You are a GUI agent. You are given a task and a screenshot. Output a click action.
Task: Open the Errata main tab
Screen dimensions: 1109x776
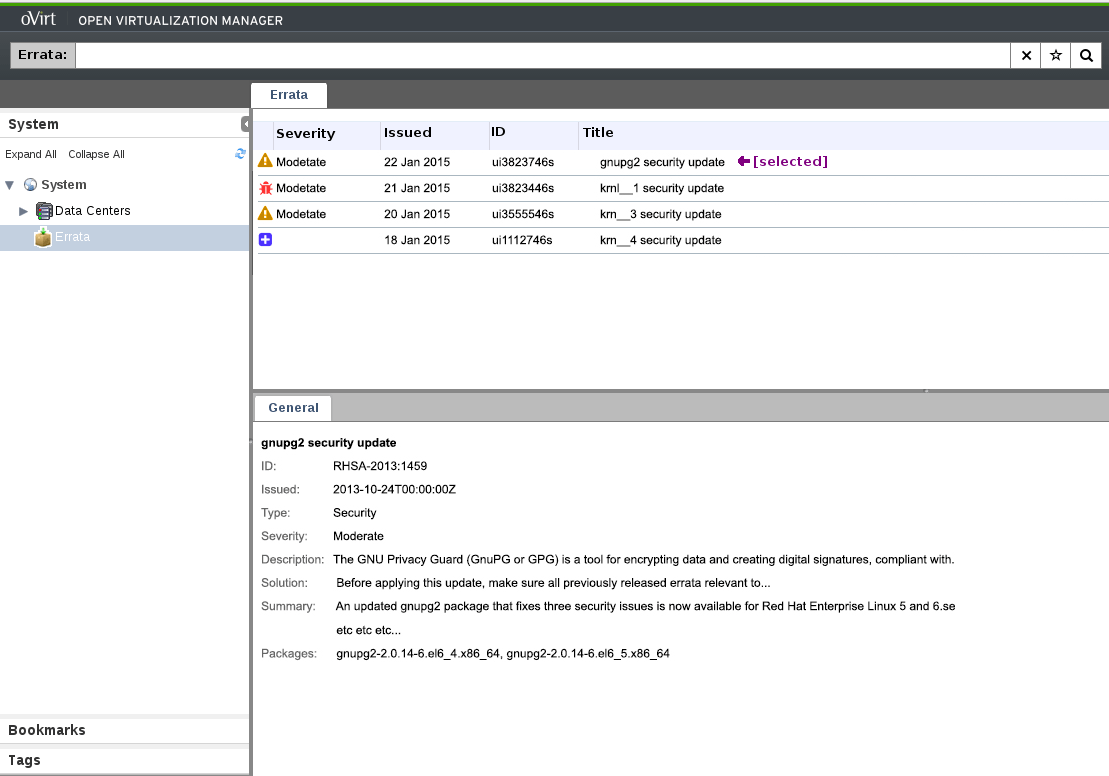(x=289, y=95)
